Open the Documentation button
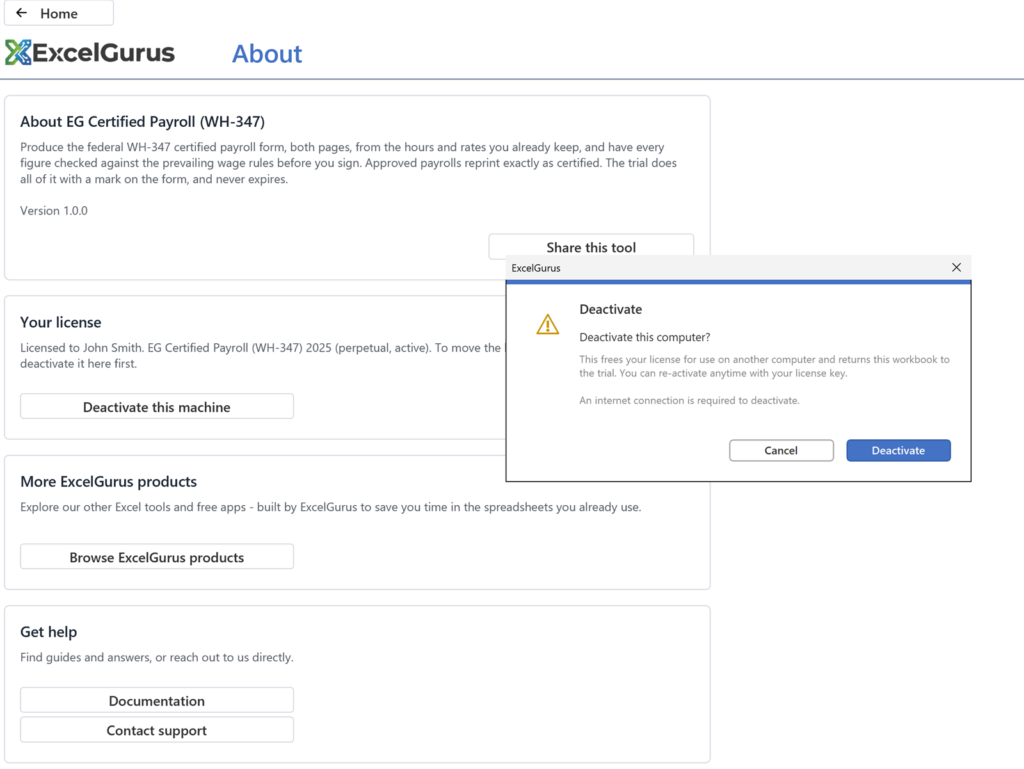The width and height of the screenshot is (1024, 769). click(x=157, y=700)
